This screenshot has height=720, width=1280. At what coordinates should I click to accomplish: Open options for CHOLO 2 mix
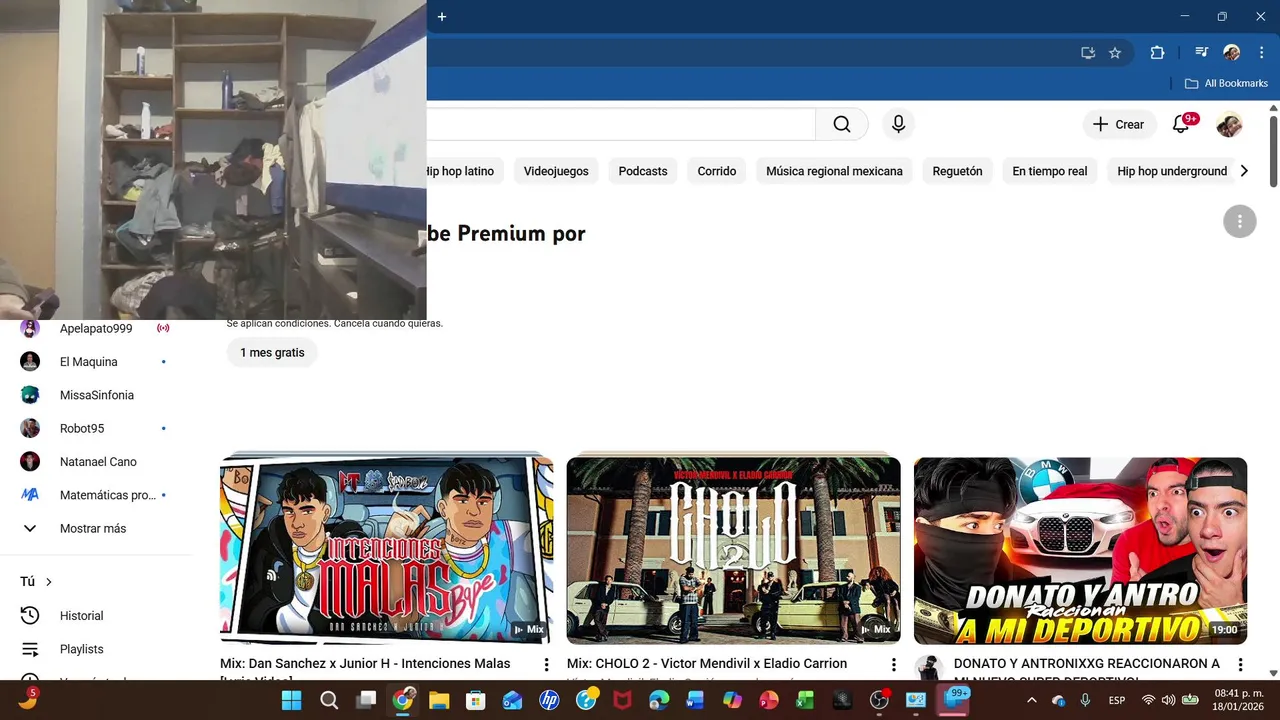tap(893, 664)
